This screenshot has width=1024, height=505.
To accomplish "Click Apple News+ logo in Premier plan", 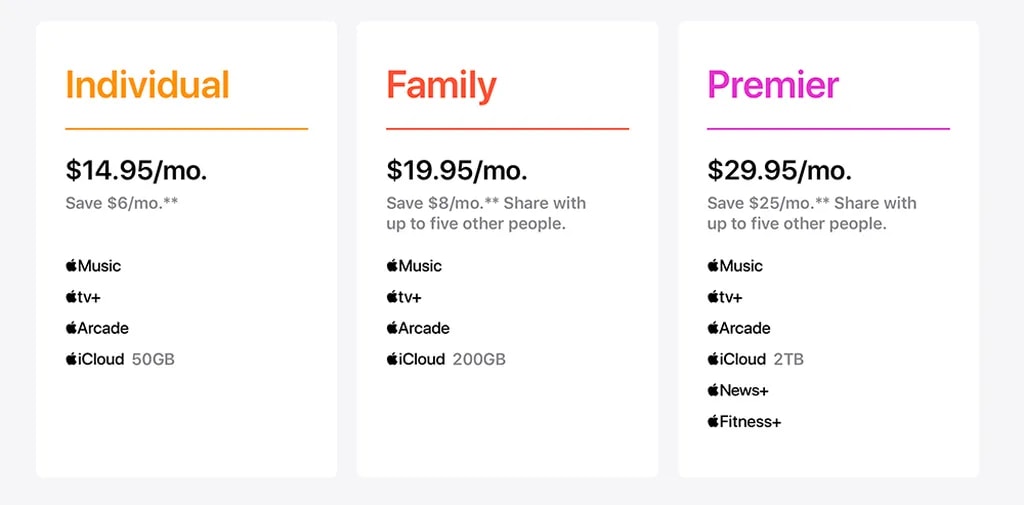I will [738, 390].
